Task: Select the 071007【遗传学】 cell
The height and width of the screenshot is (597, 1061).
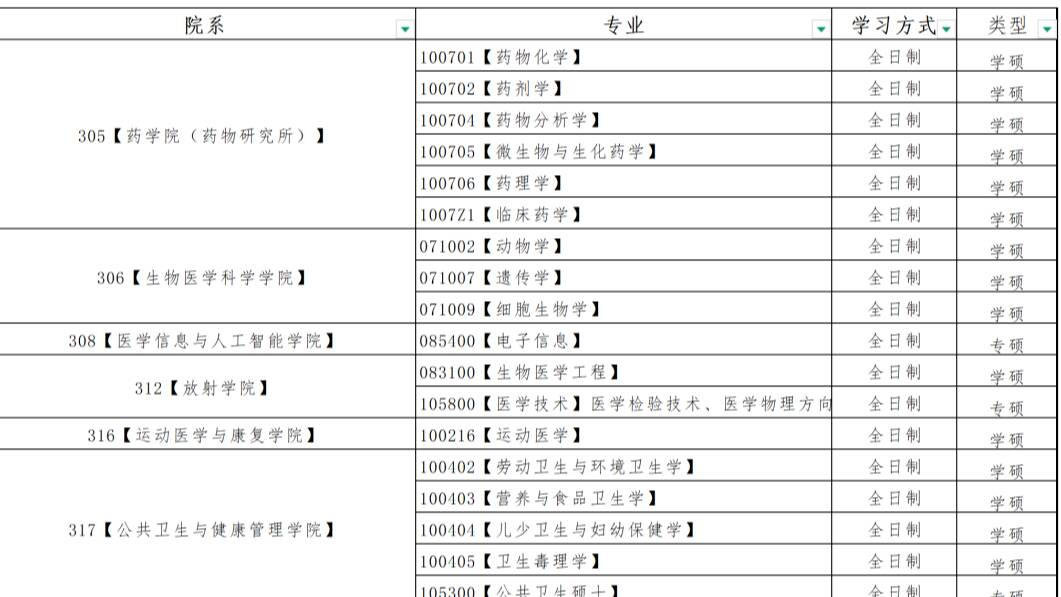Action: (623, 276)
